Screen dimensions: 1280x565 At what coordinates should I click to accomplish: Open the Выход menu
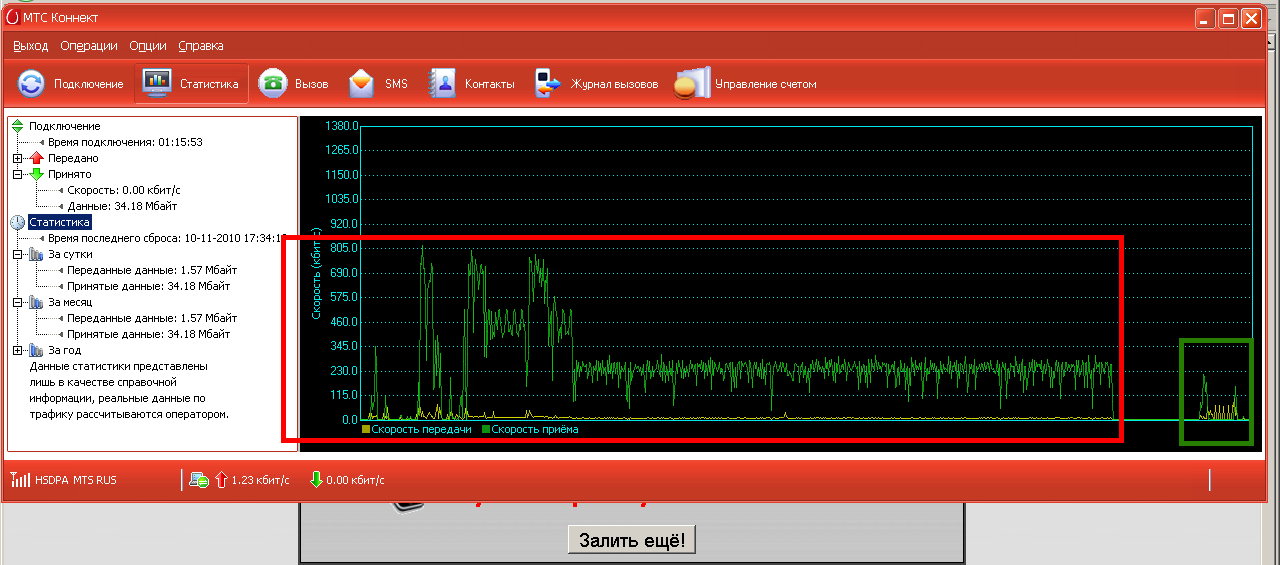point(31,46)
